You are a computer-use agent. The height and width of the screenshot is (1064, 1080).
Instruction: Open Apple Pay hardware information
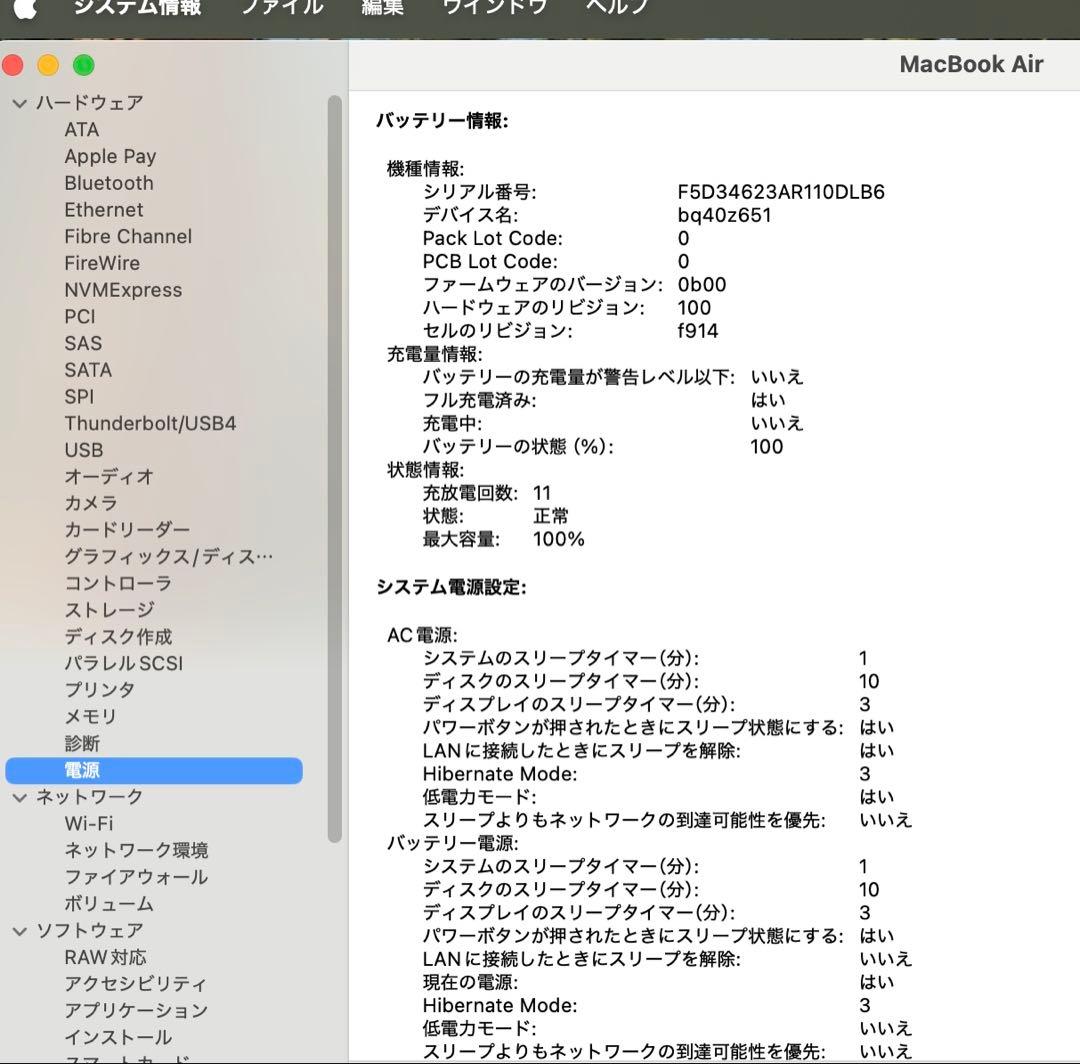(x=110, y=156)
